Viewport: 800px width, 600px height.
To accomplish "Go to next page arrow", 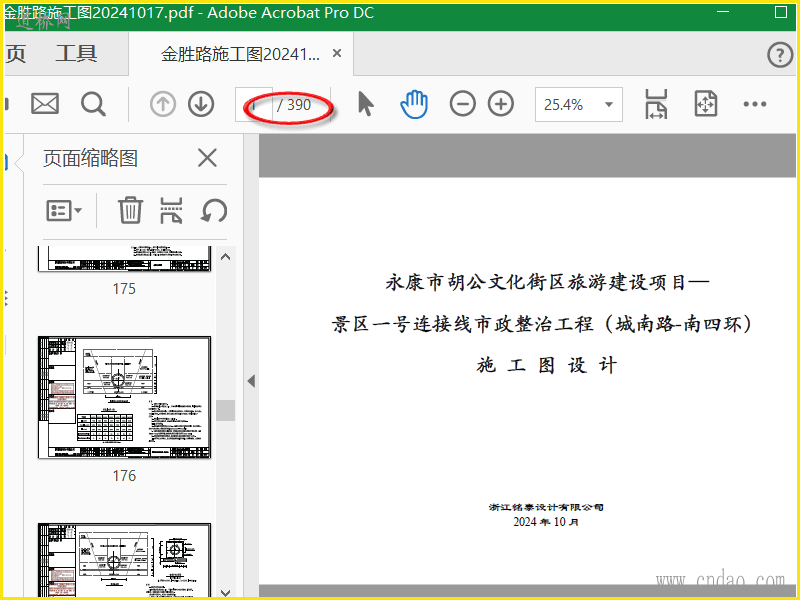I will click(201, 104).
